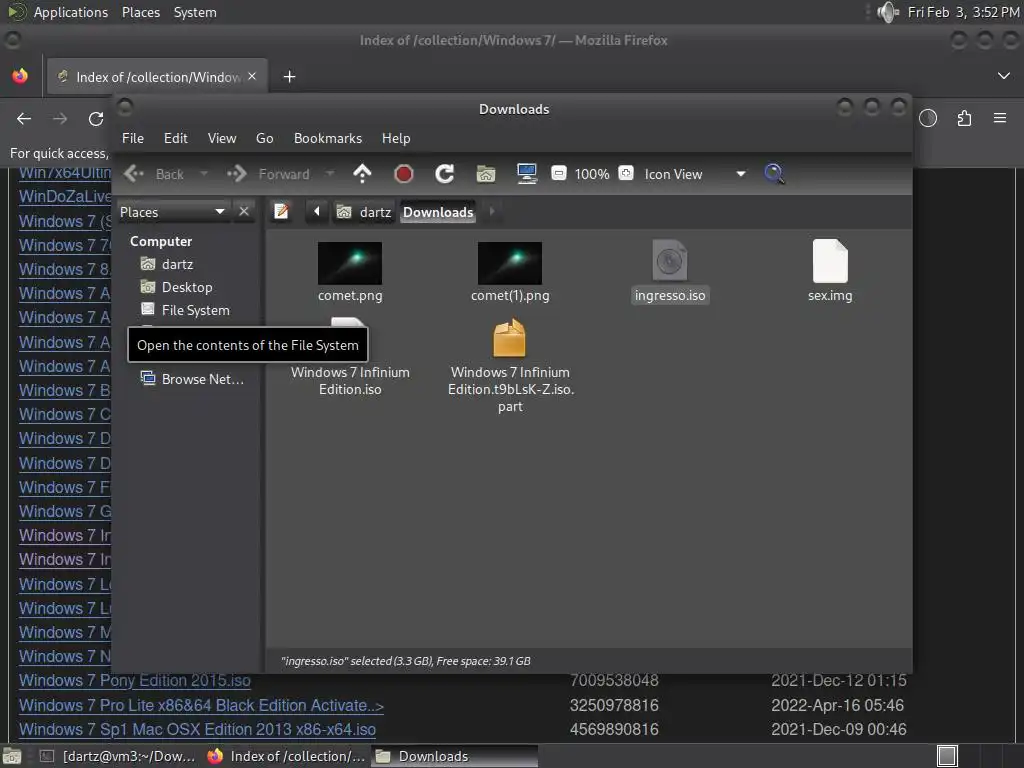
Task: Close the Places side pane
Action: [244, 212]
